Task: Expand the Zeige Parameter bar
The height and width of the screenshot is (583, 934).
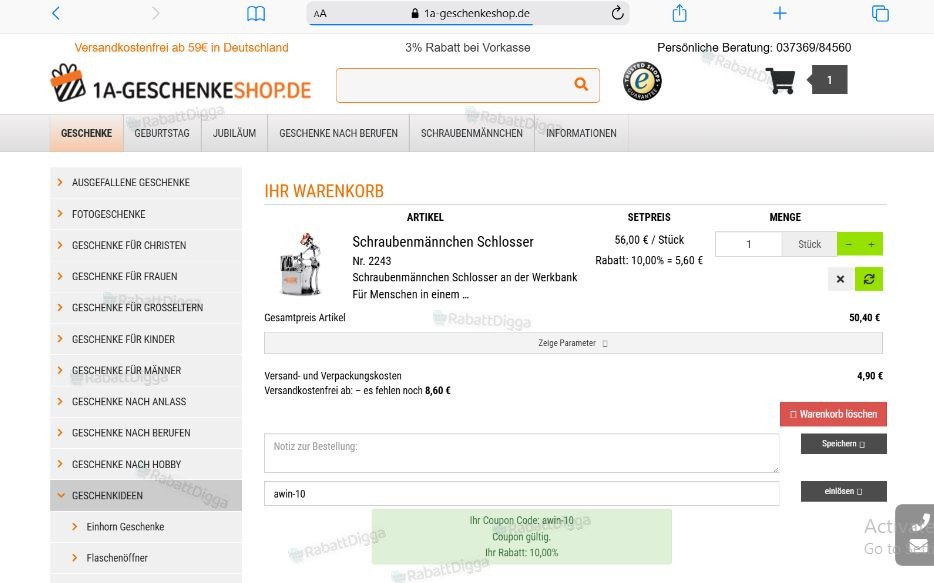Action: (573, 343)
